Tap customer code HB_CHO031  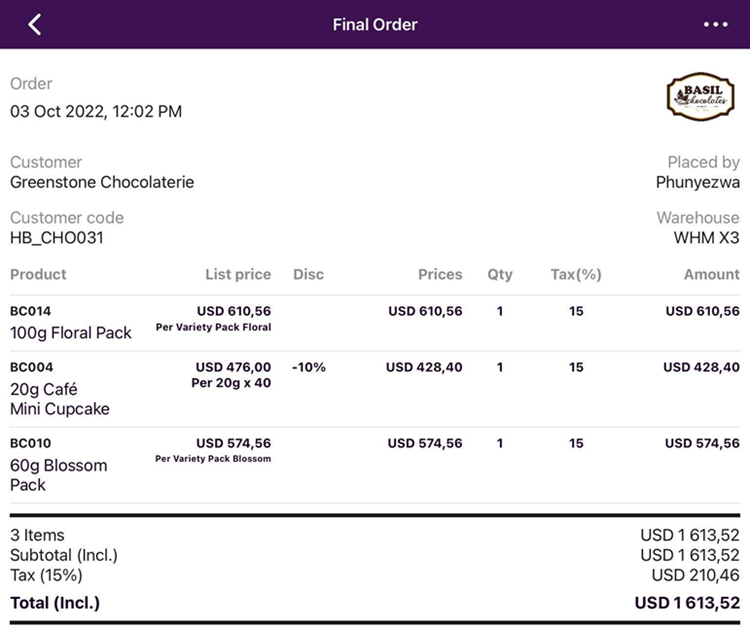tap(57, 238)
